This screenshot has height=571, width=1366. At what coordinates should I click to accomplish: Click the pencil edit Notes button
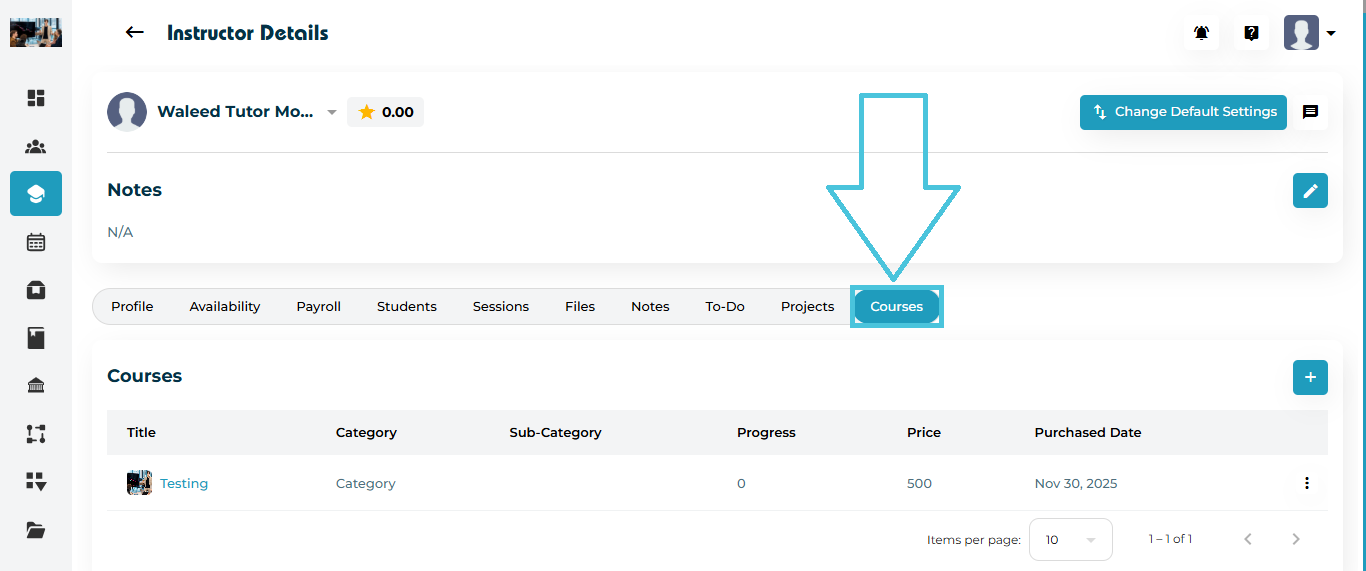(x=1310, y=190)
